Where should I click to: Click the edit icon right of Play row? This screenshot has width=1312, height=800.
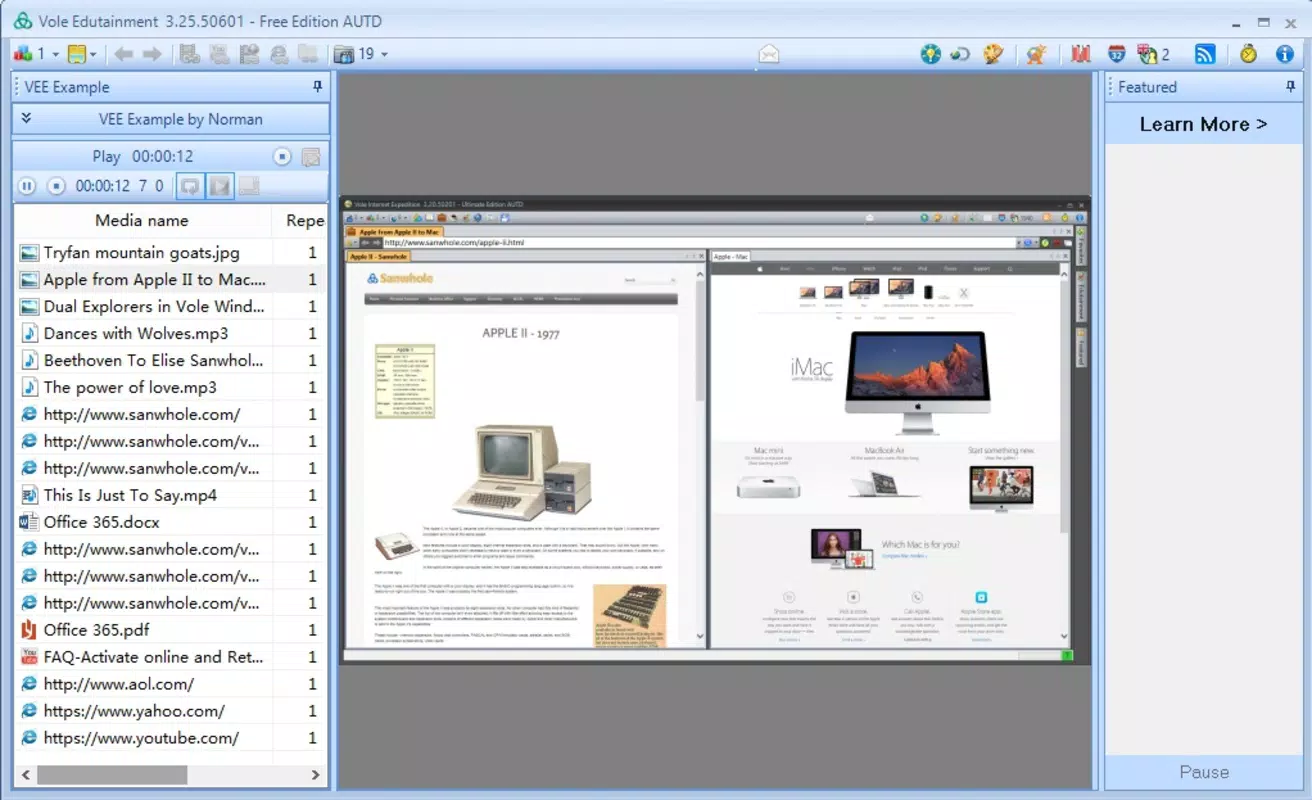(311, 157)
